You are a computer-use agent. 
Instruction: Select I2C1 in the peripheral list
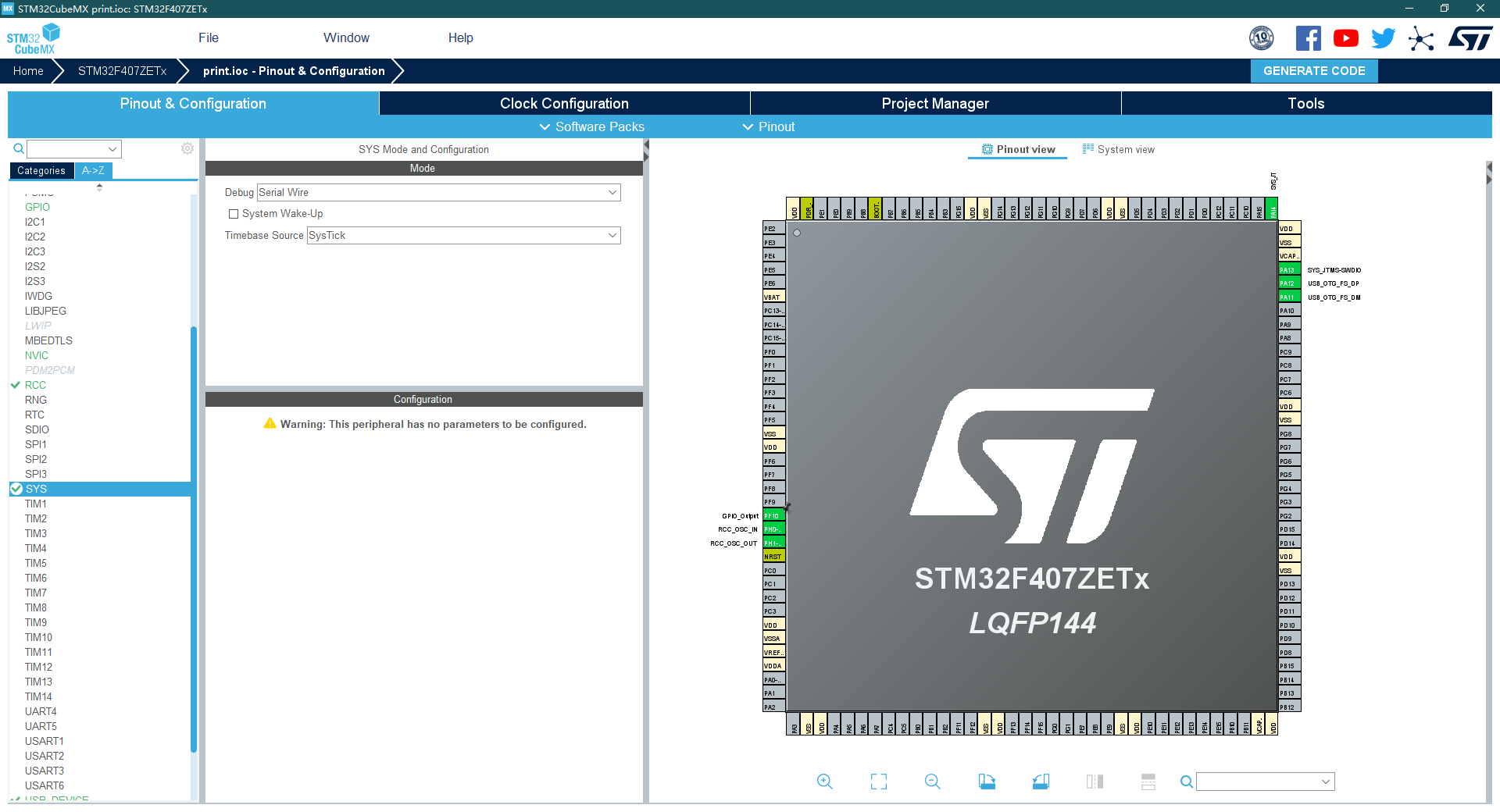[34, 222]
